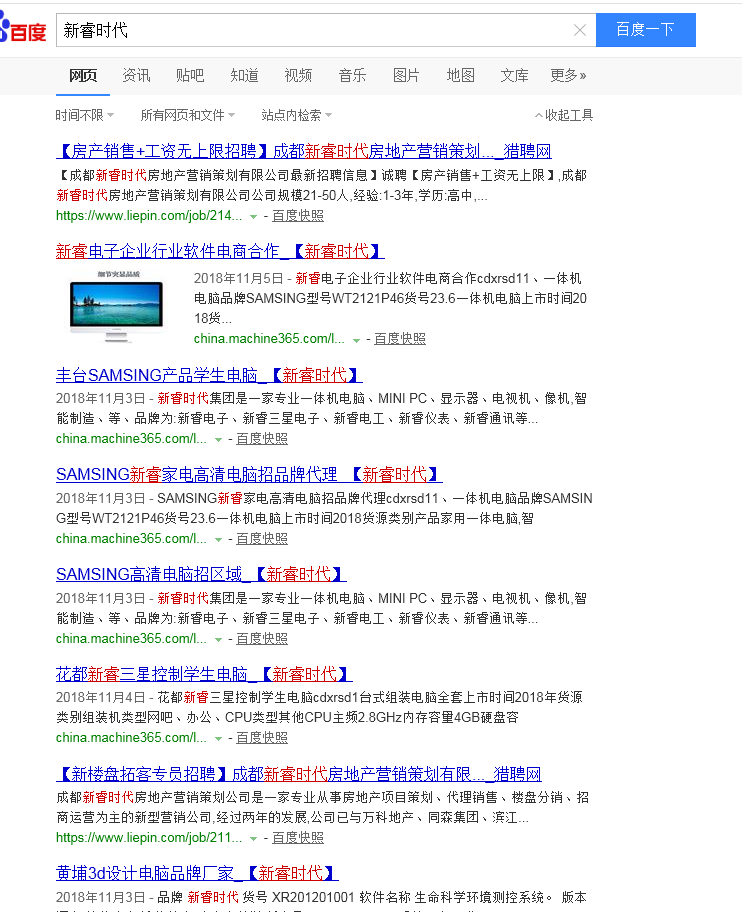Screen dimensions: 742x912
Task: Click china.machine365.com URL under SAMSING高清电脑招区域
Action: [131, 639]
